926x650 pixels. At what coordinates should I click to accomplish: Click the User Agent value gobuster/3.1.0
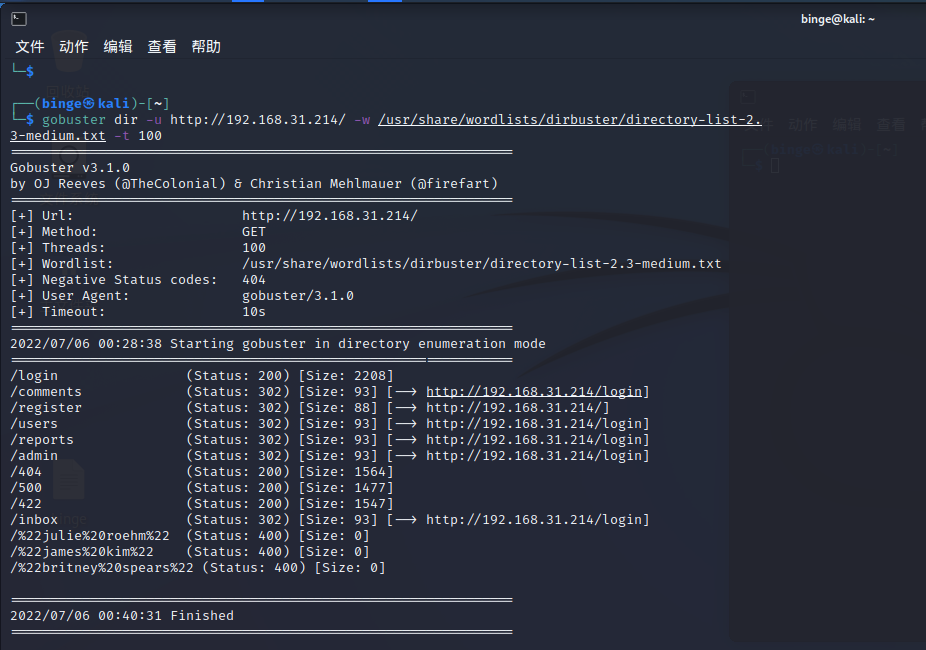click(x=298, y=295)
